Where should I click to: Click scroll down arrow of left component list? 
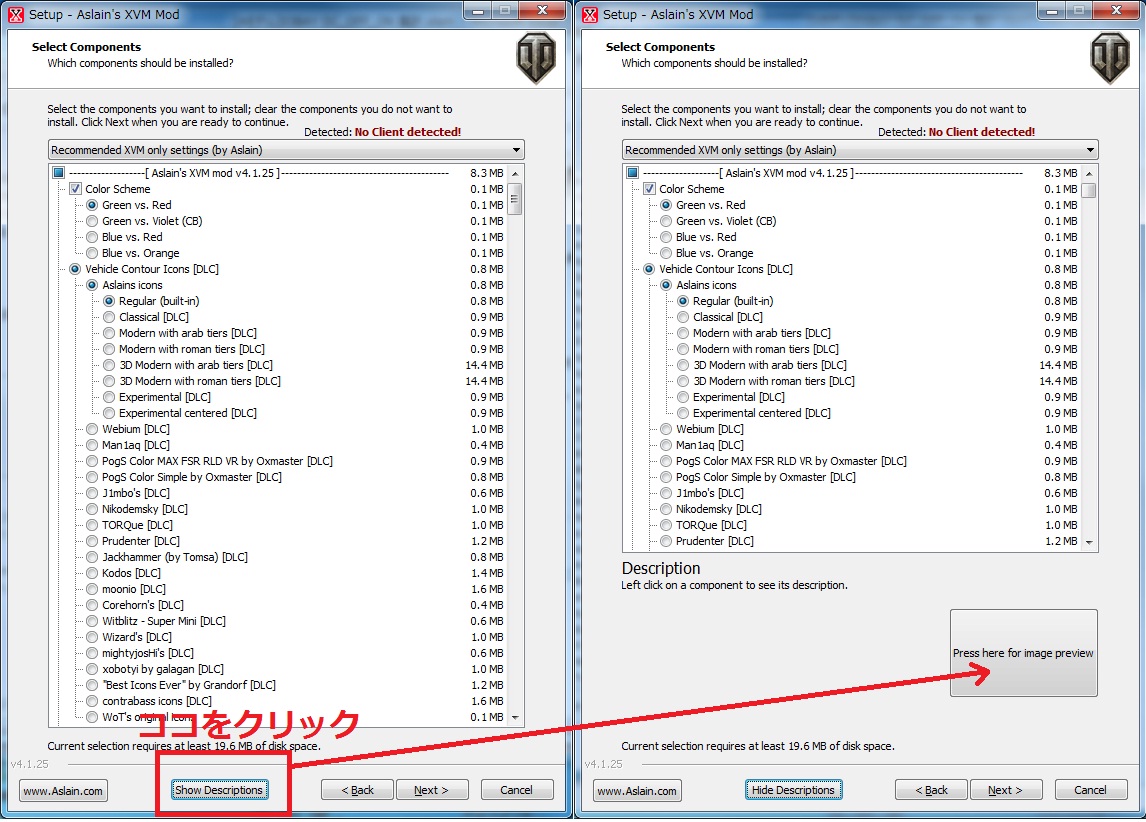point(515,718)
